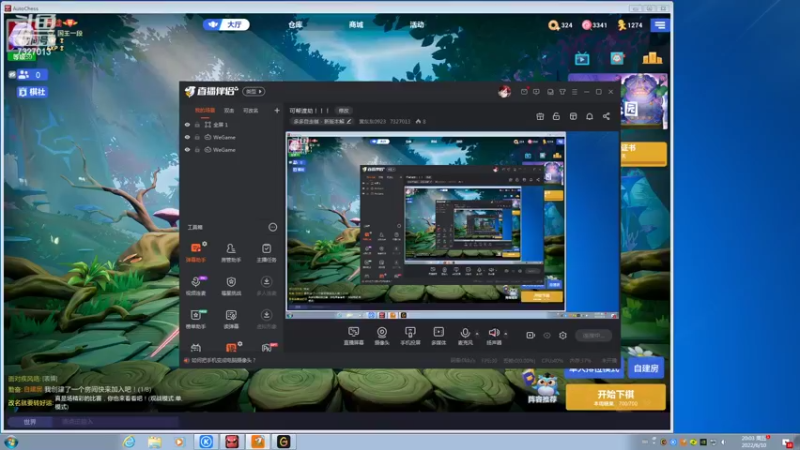Open the mode switch pill beside the logo

[x=254, y=91]
